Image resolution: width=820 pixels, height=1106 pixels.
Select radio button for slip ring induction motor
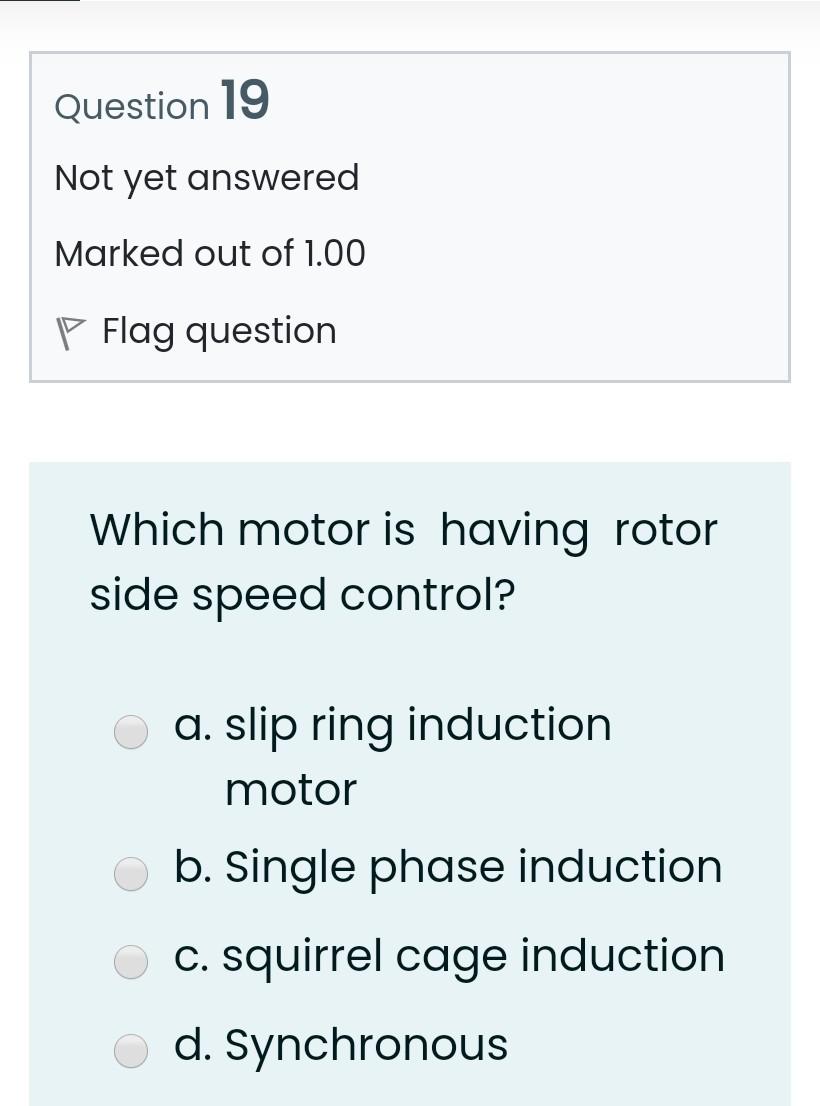pos(131,732)
